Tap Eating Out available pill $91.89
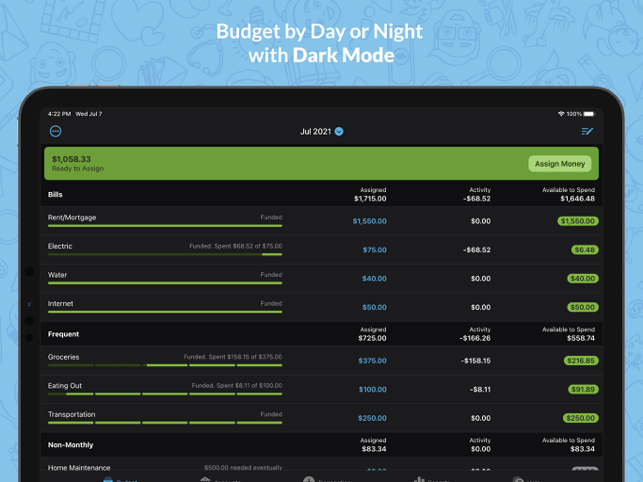Screen dimensions: 643x482 click(583, 389)
